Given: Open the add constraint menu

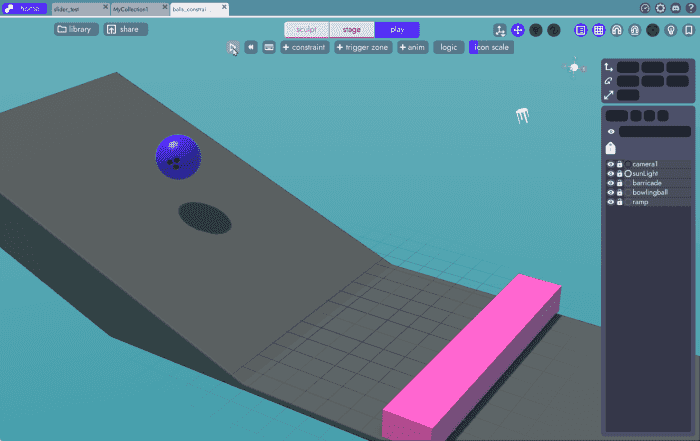Looking at the screenshot, I should [304, 47].
